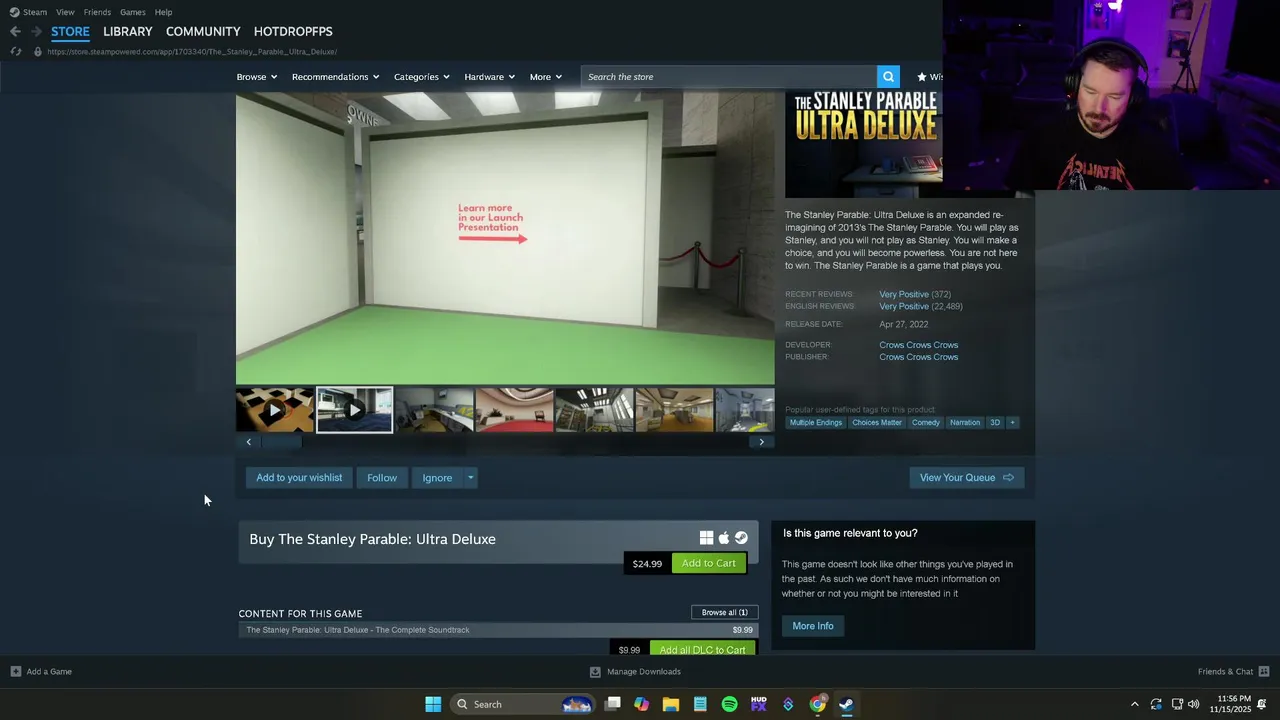
Task: Expand the Browse dropdown menu
Action: [257, 77]
